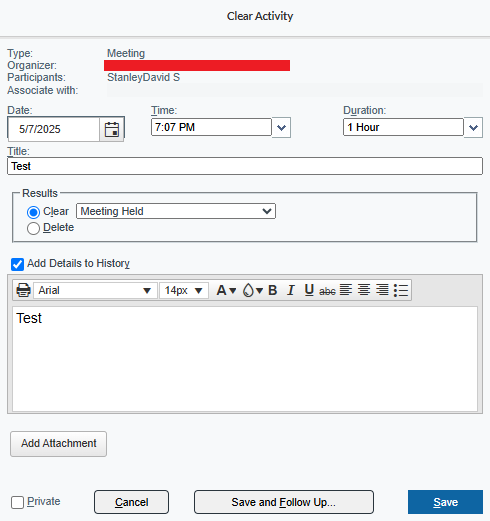Open the highlight color droplet picker
The width and height of the screenshot is (490, 521).
point(252,290)
